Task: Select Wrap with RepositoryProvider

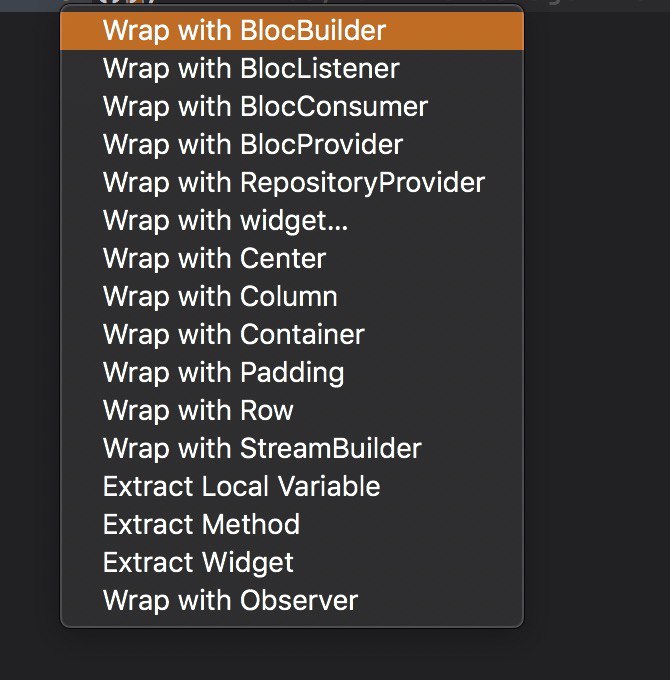Action: 292,183
